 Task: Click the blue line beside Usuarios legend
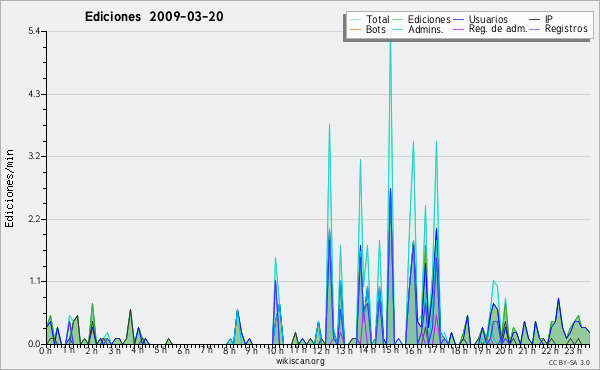(458, 20)
